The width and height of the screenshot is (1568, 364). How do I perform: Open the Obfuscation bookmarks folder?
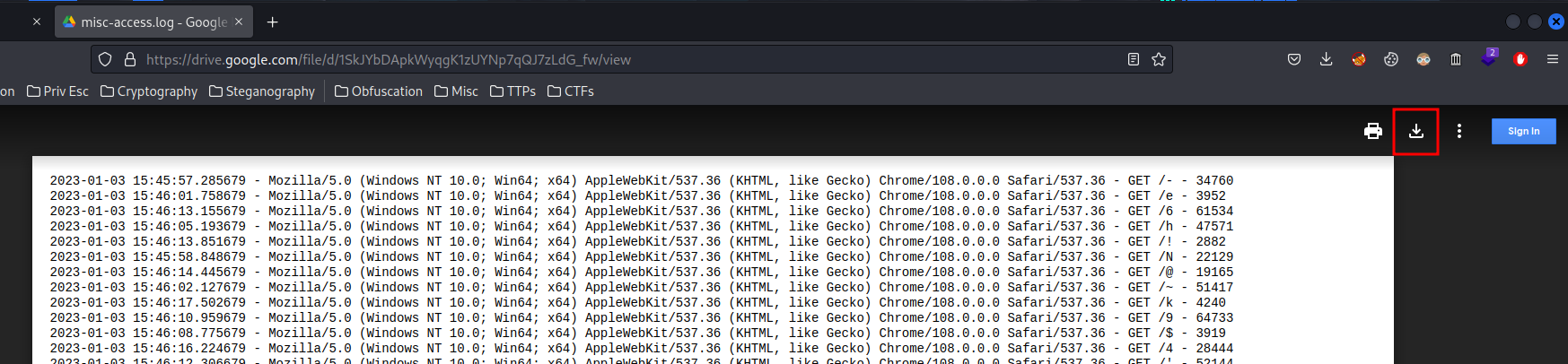pos(378,91)
